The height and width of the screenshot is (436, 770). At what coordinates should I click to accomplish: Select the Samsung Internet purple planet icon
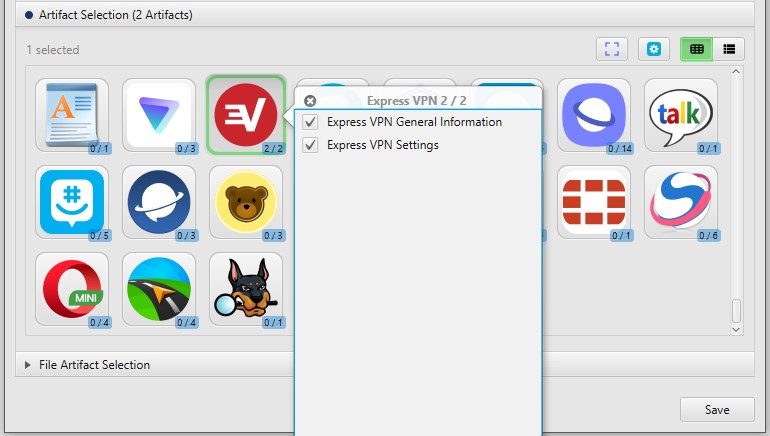coord(594,114)
